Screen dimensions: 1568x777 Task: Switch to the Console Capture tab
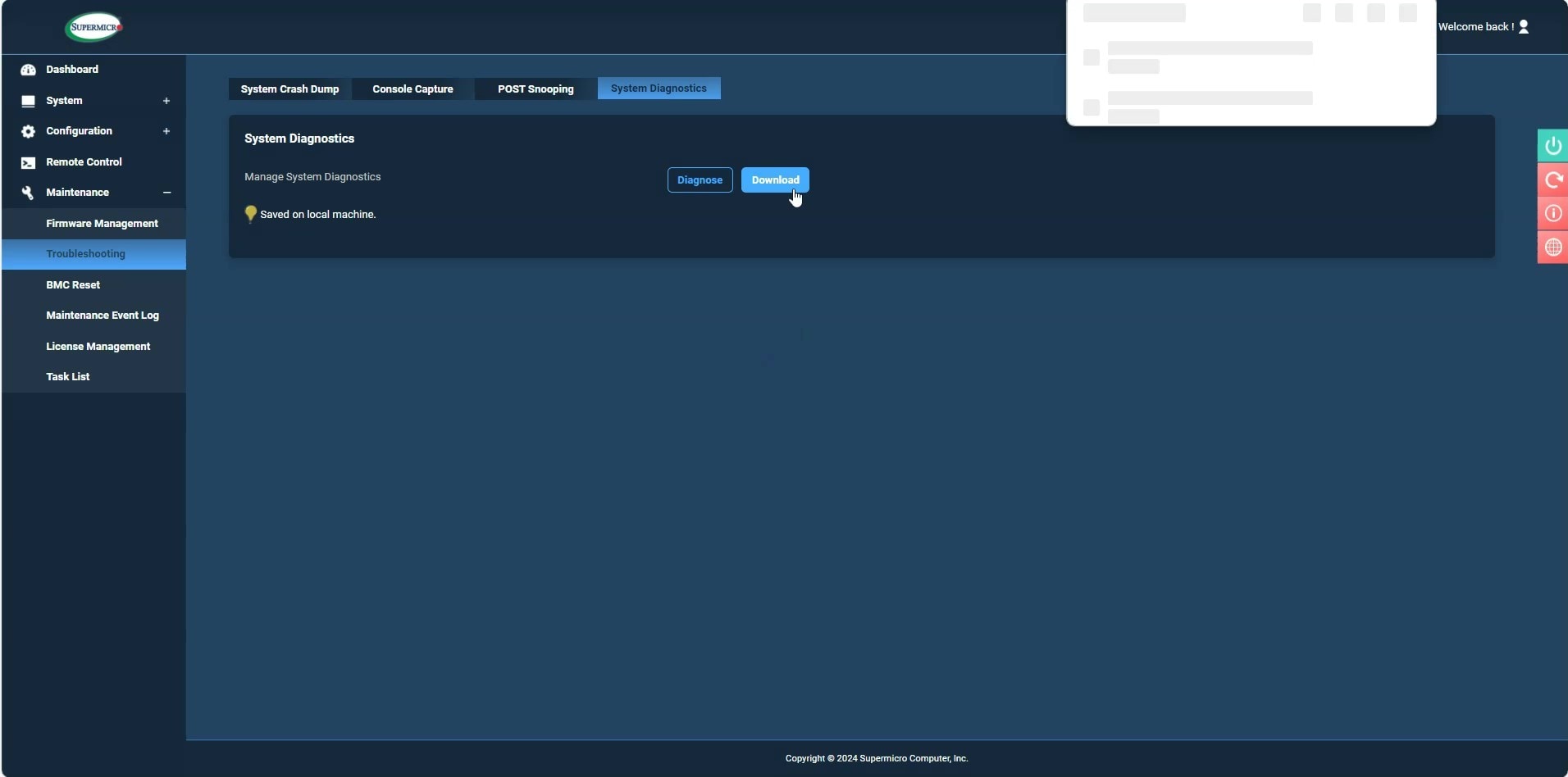pos(413,89)
